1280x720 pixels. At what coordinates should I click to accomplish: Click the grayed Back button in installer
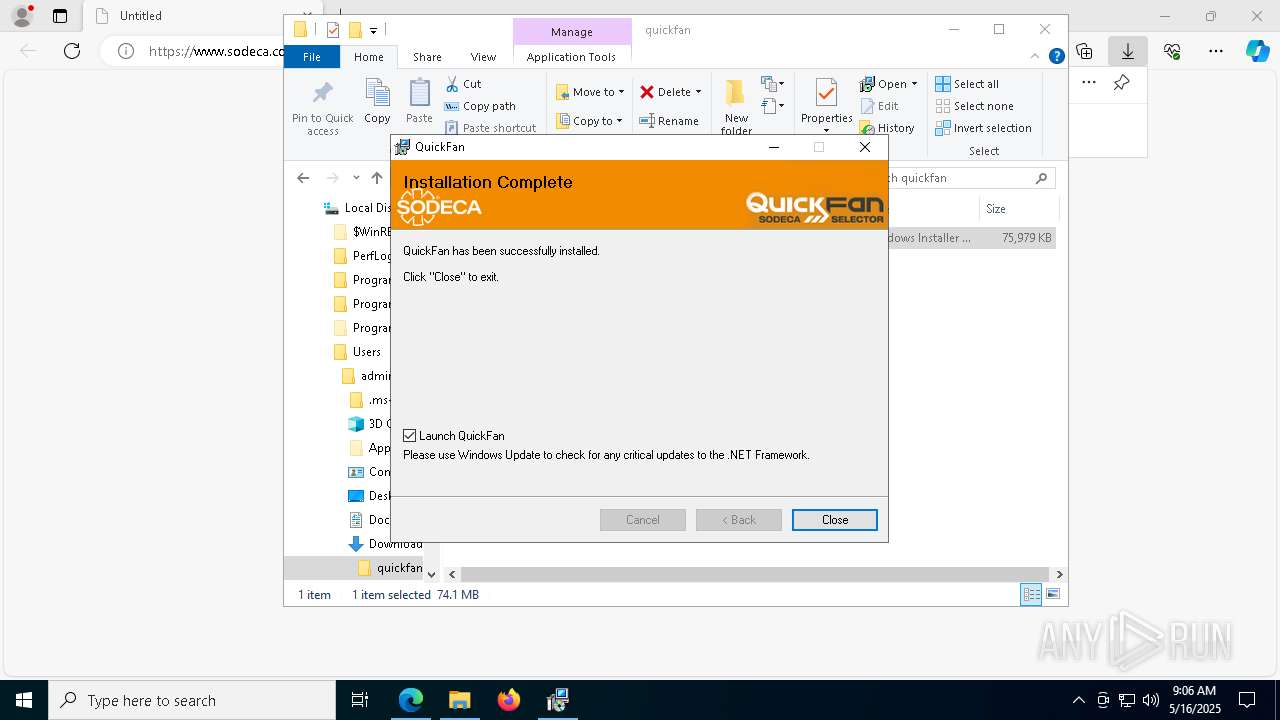(739, 520)
